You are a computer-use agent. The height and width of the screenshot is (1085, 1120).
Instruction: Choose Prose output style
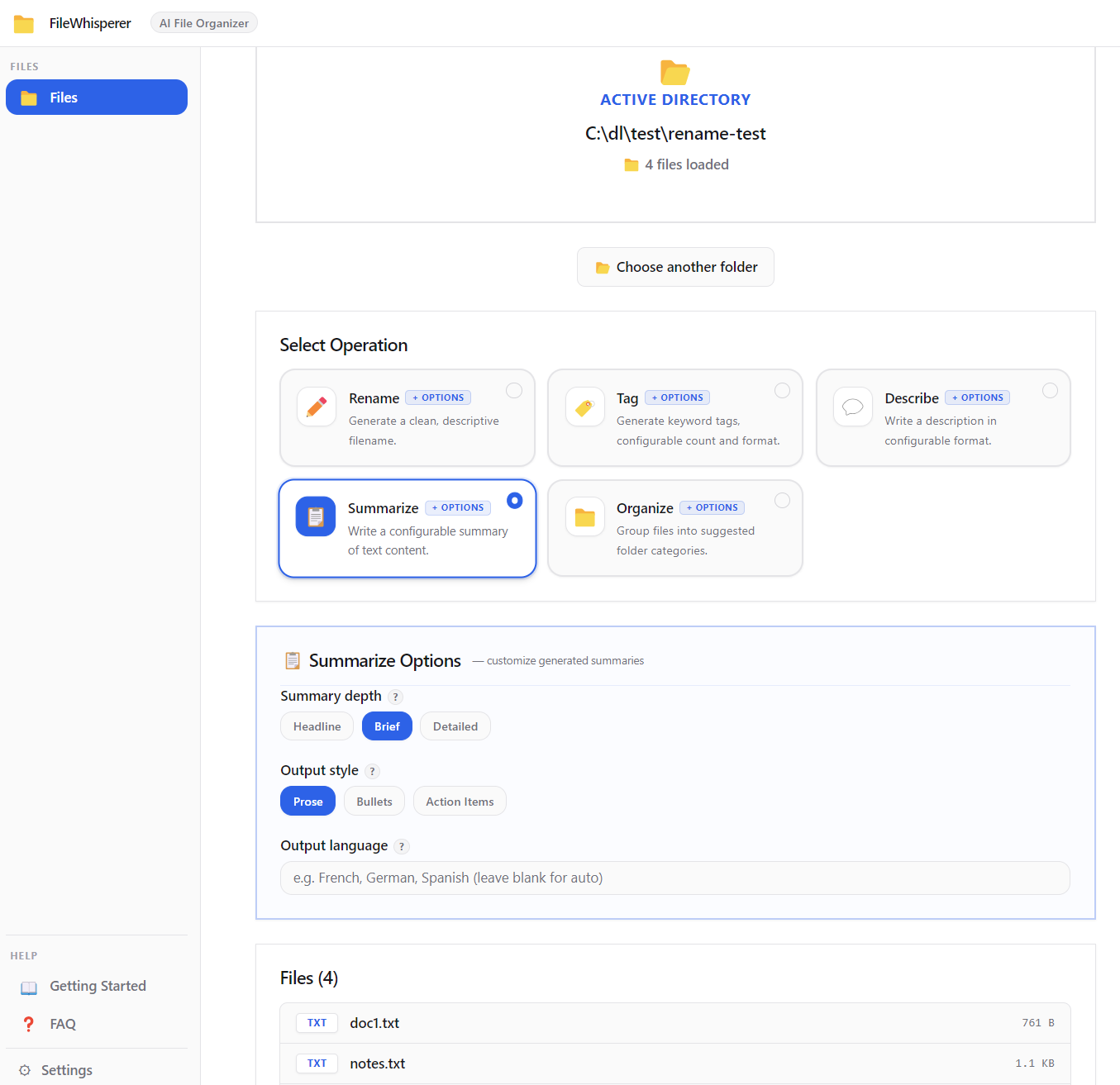click(x=308, y=802)
